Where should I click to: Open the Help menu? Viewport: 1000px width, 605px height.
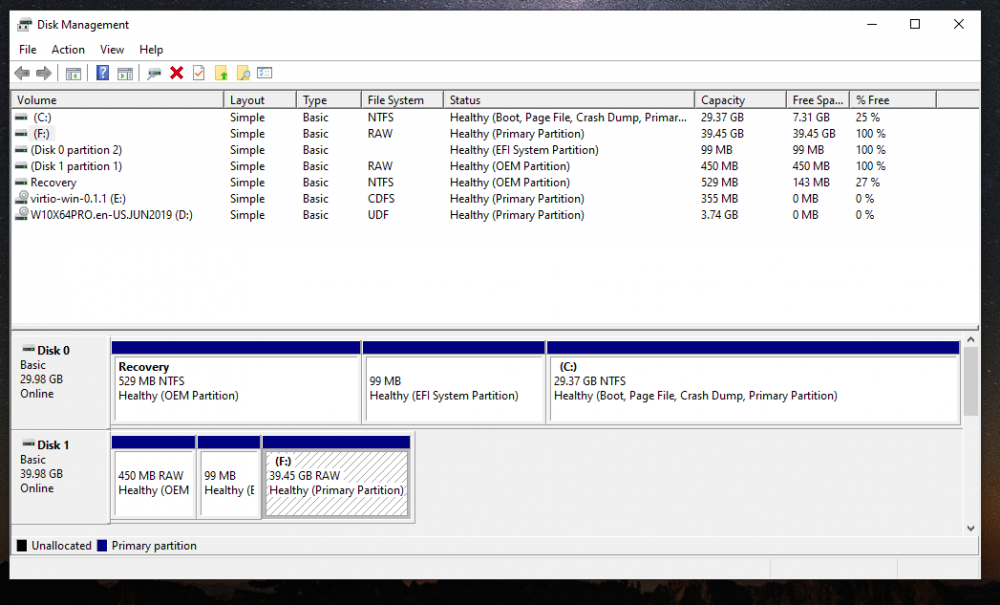point(151,50)
